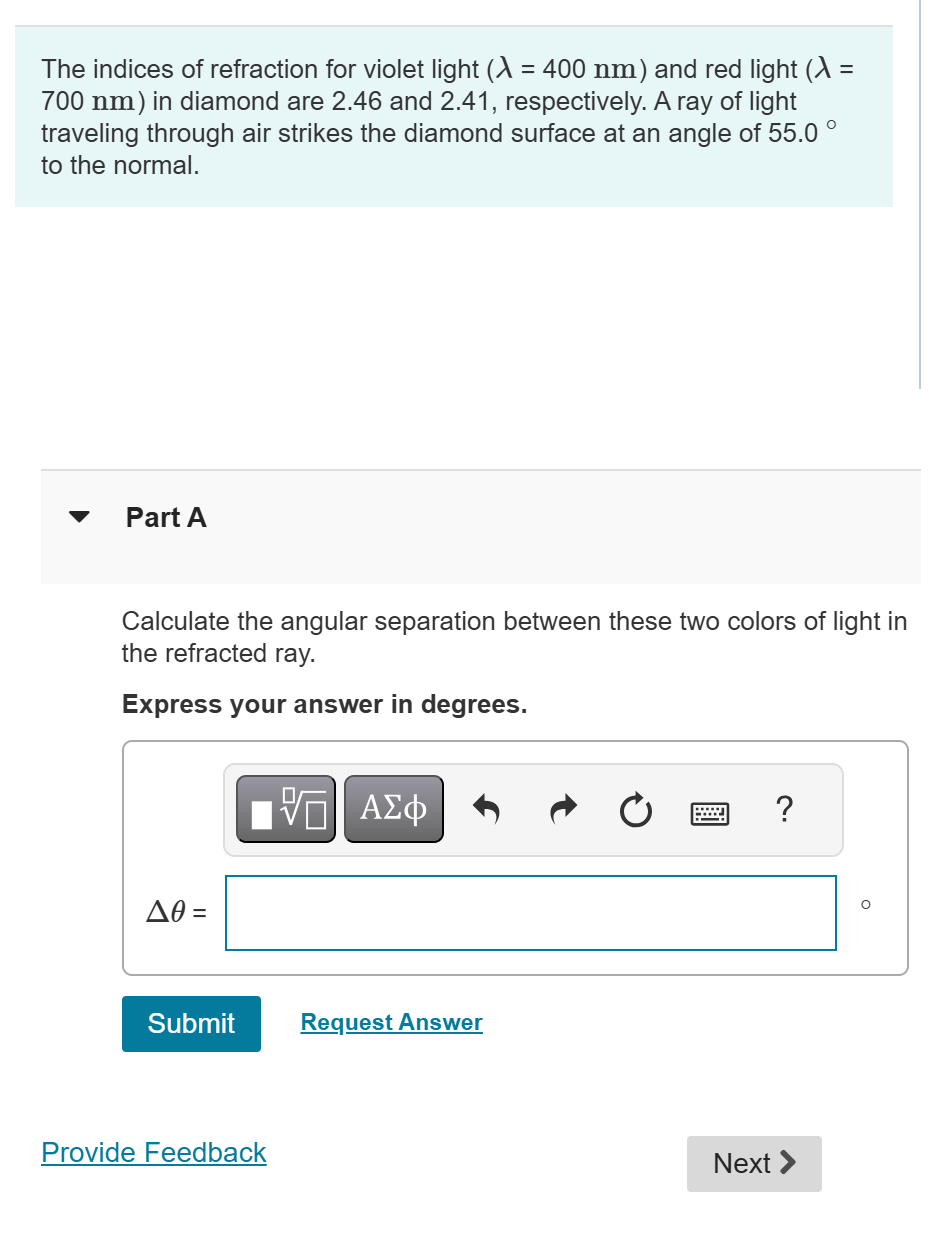Open equation editor help
The width and height of the screenshot is (940, 1238).
tap(785, 810)
